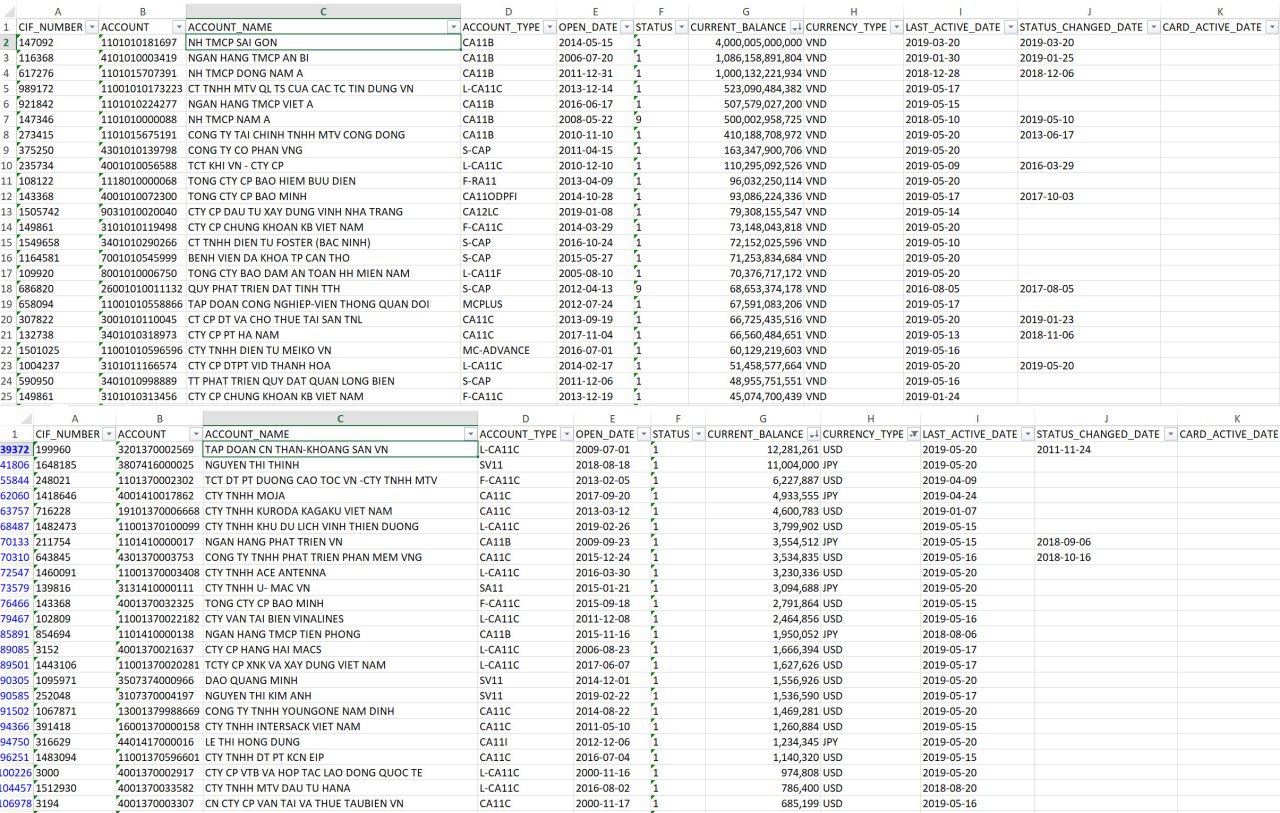Click account cell 3807416000025
Screen dimensions: 1280x813
[159, 465]
